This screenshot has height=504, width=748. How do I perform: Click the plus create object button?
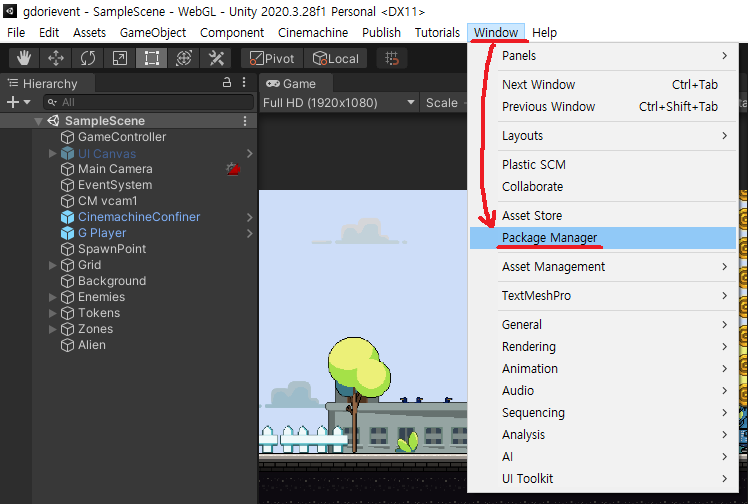pyautogui.click(x=13, y=102)
